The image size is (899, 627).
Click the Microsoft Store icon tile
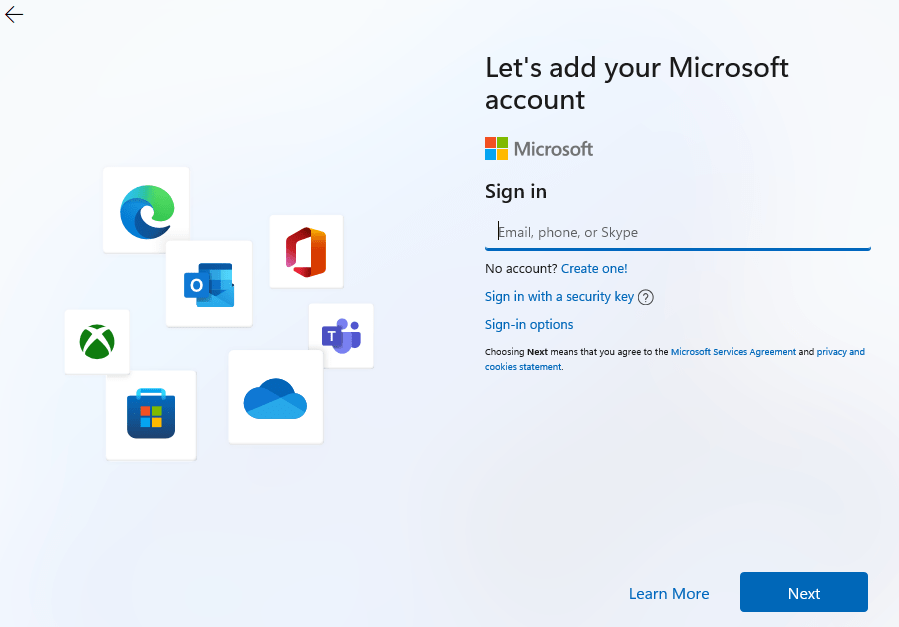coord(151,414)
